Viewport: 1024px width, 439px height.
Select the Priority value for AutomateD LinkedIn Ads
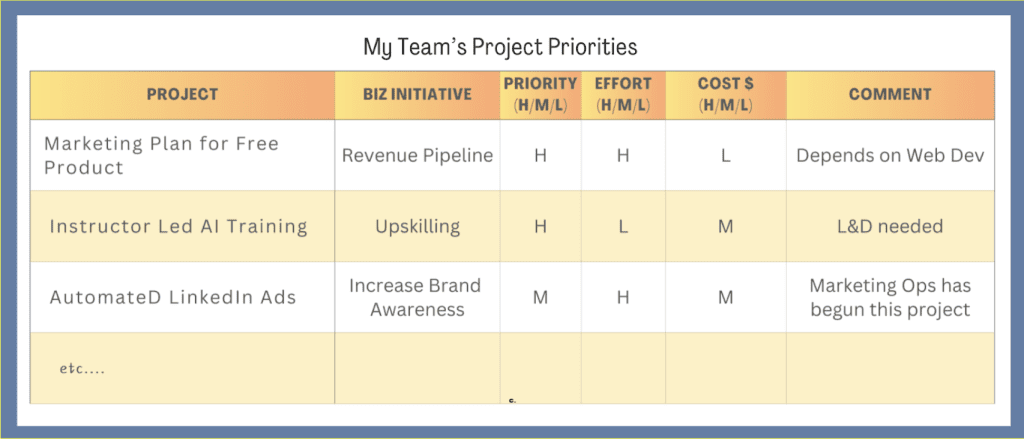pyautogui.click(x=540, y=297)
